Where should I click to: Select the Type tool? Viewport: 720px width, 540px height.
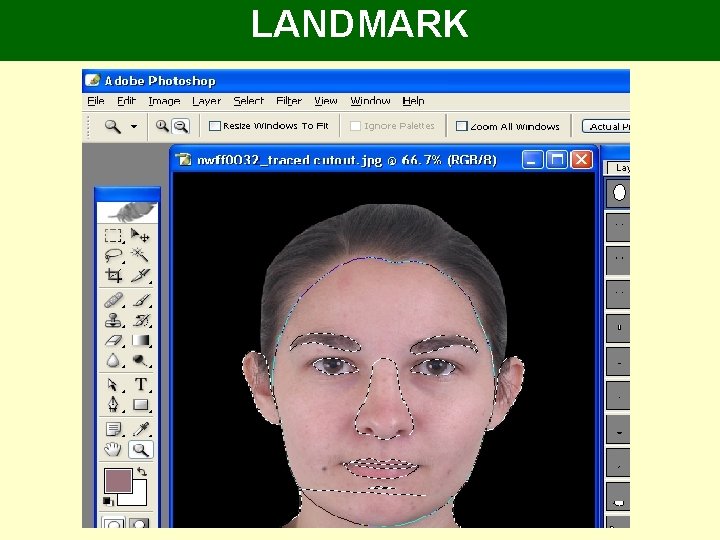[x=140, y=384]
